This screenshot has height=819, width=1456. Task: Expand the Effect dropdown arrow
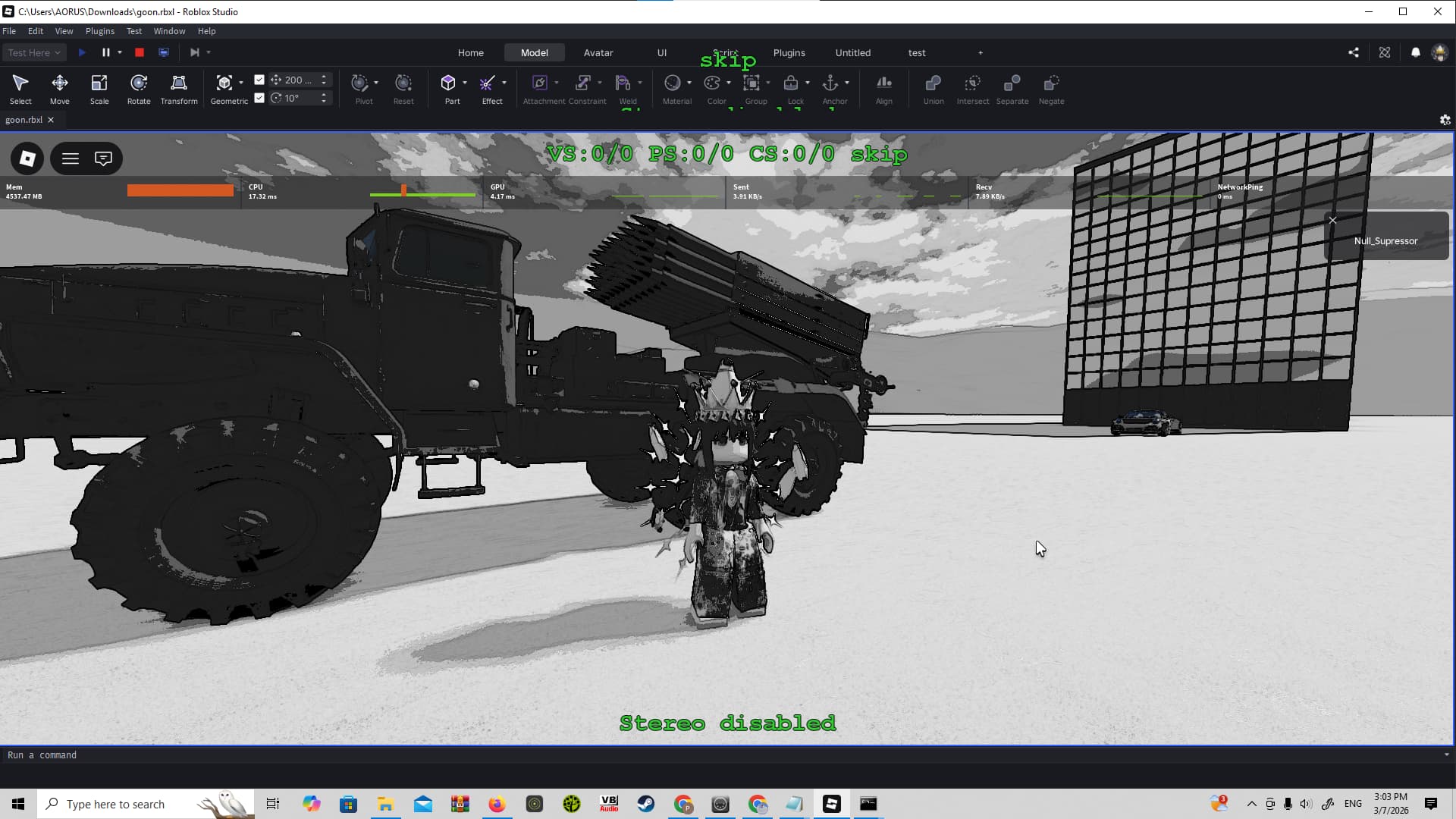point(504,83)
